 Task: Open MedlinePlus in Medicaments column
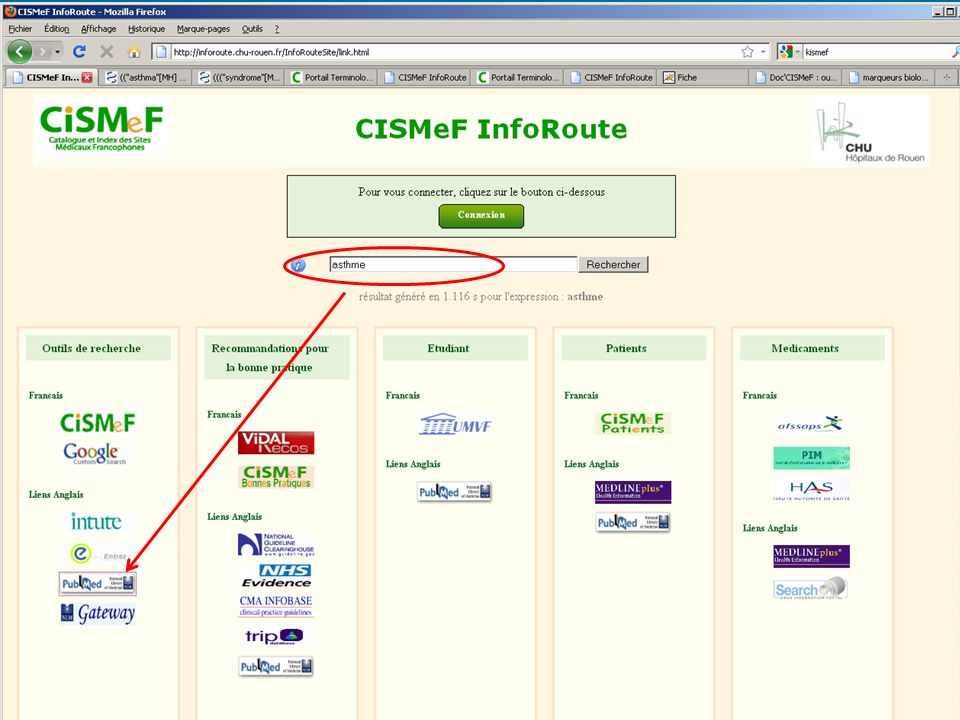tap(811, 556)
